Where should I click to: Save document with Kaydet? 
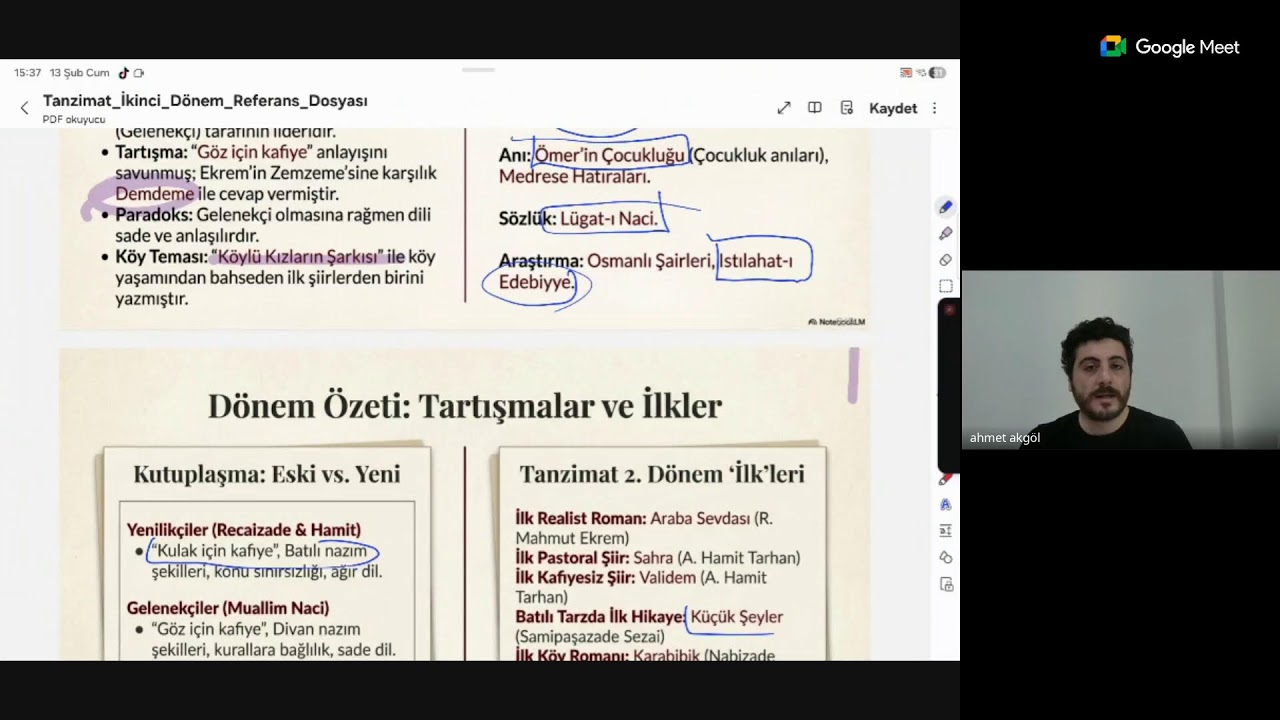(893, 108)
